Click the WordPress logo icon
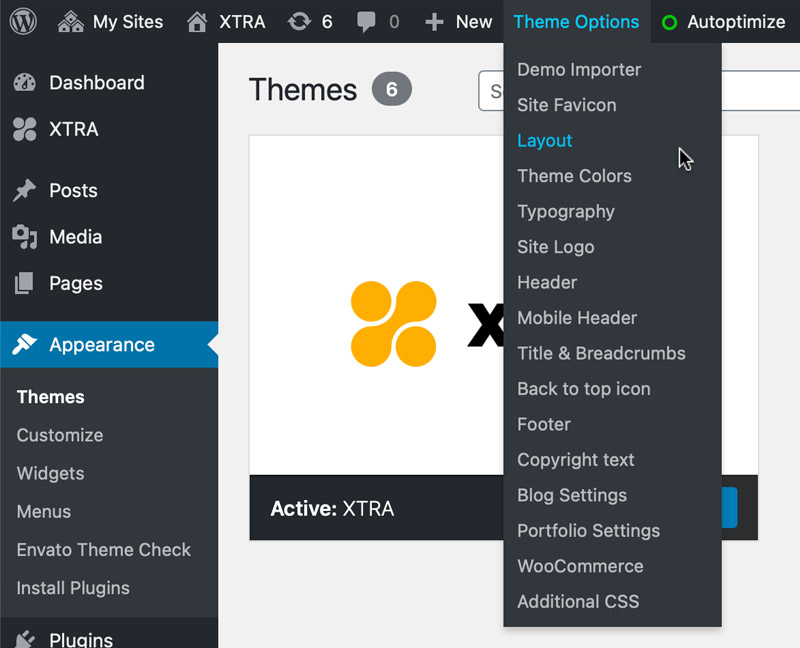This screenshot has width=800, height=648. coord(23,21)
